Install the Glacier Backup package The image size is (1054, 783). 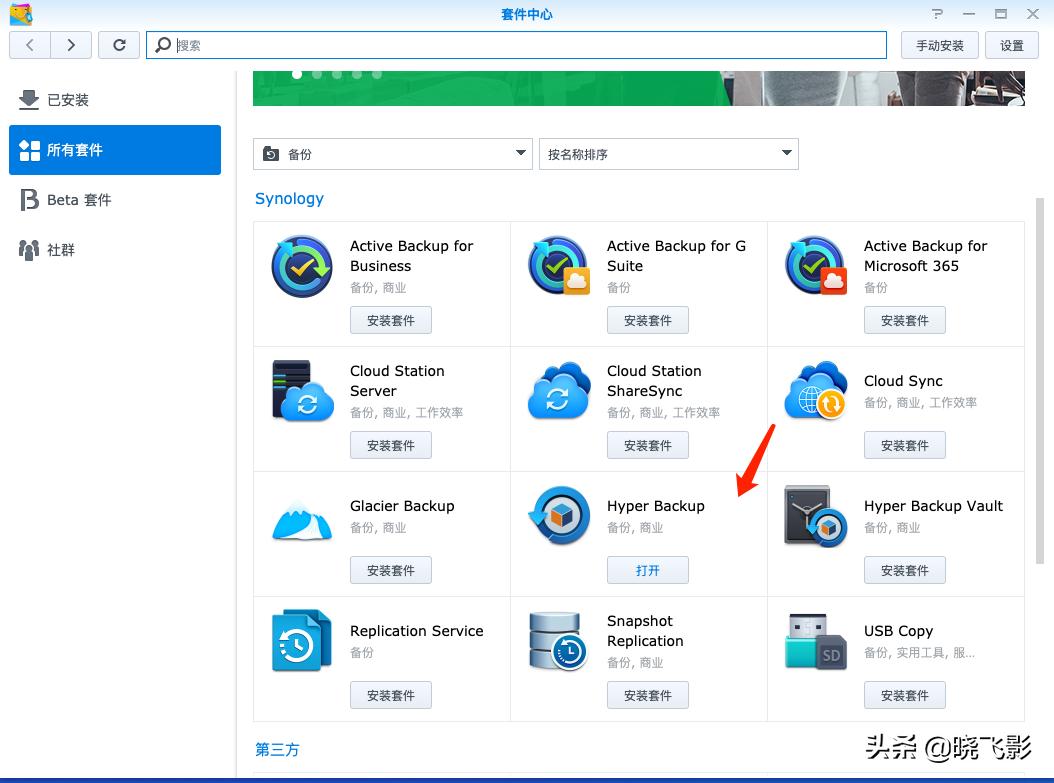[391, 570]
